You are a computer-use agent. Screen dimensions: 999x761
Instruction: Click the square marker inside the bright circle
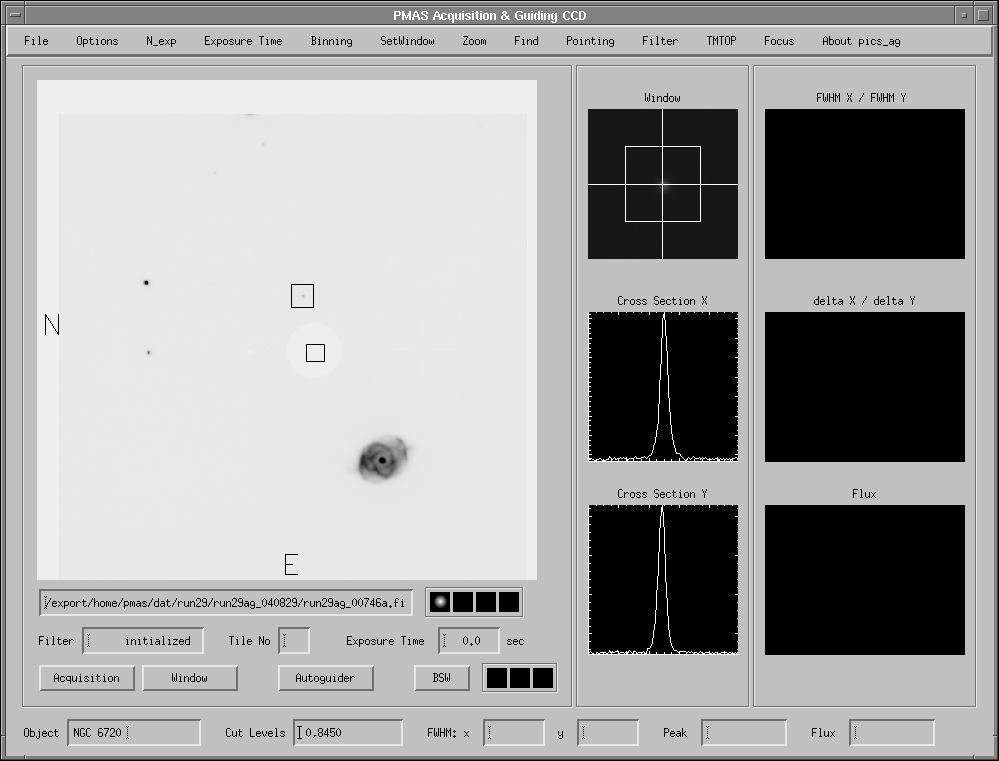(x=315, y=352)
